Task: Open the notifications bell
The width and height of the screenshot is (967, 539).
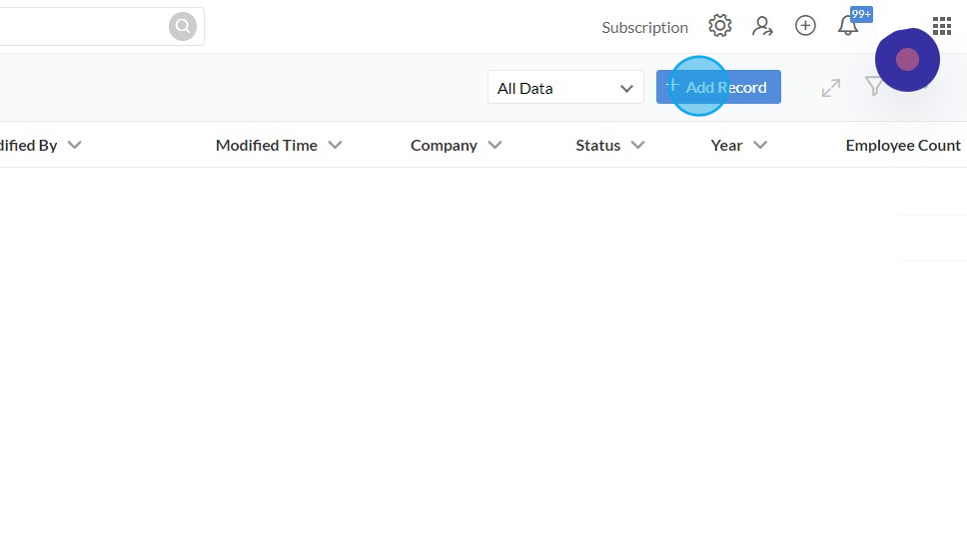Action: click(849, 26)
